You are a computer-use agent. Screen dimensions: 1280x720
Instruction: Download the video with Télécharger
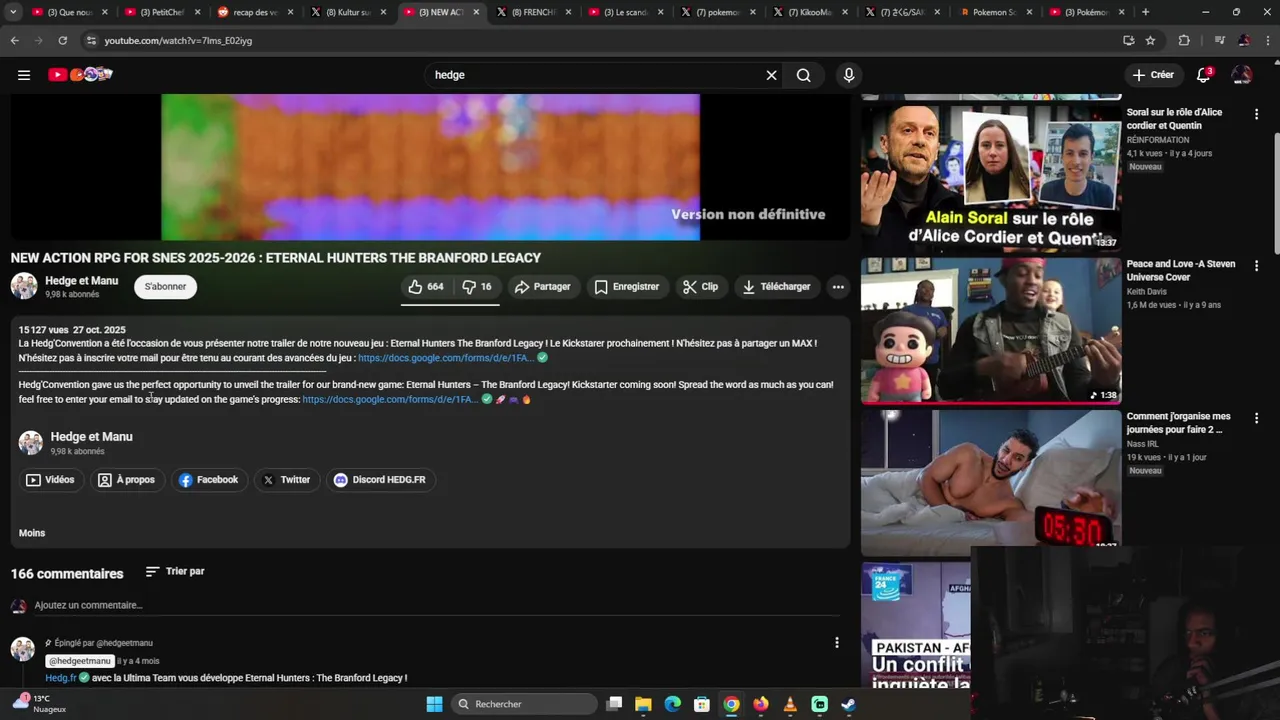(777, 287)
